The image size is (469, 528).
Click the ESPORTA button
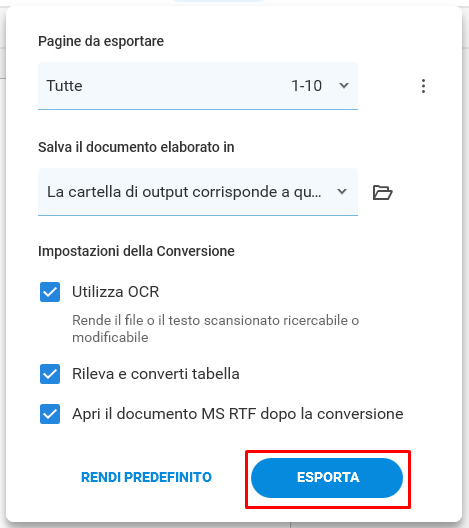(327, 478)
